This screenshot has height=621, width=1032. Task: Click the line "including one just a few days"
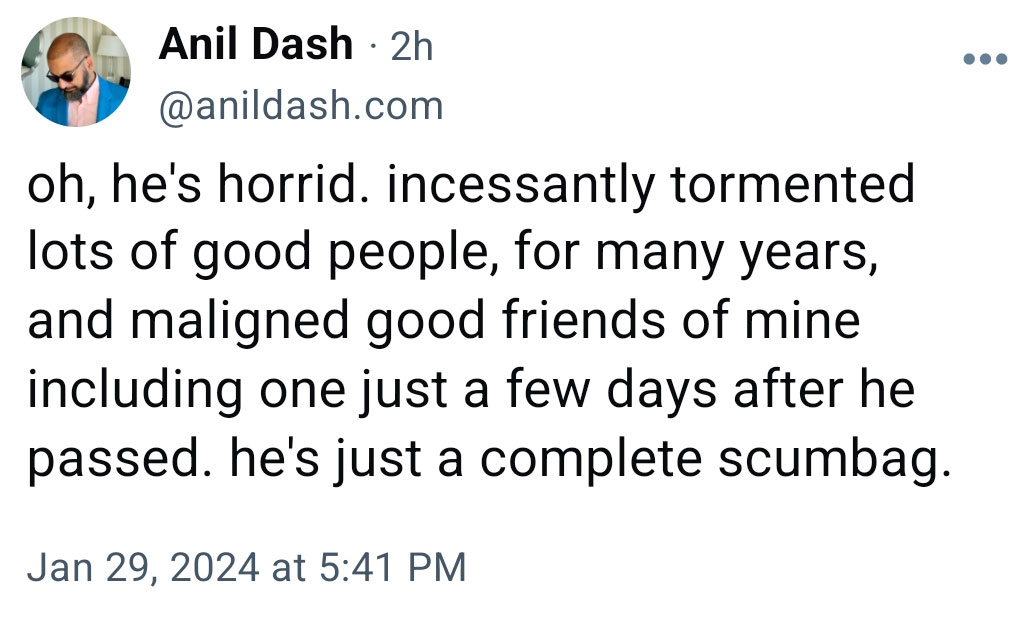tap(372, 391)
